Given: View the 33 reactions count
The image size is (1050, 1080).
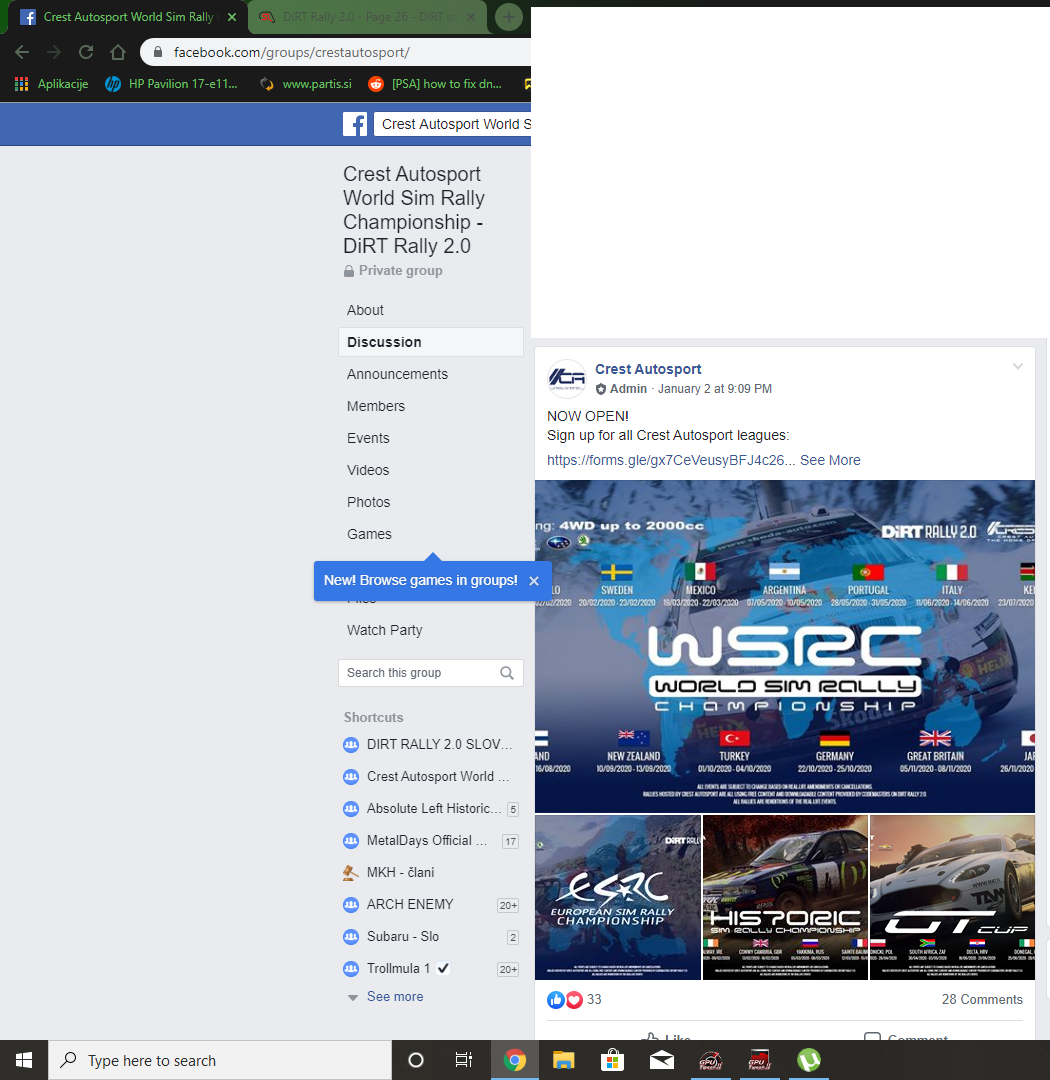Looking at the screenshot, I should click(x=594, y=1000).
